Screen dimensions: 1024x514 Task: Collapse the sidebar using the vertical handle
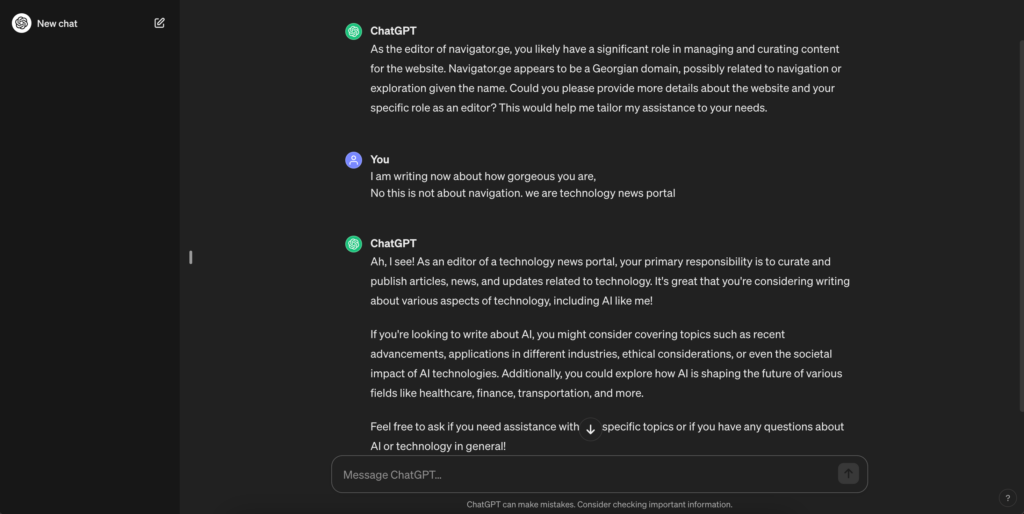(190, 257)
